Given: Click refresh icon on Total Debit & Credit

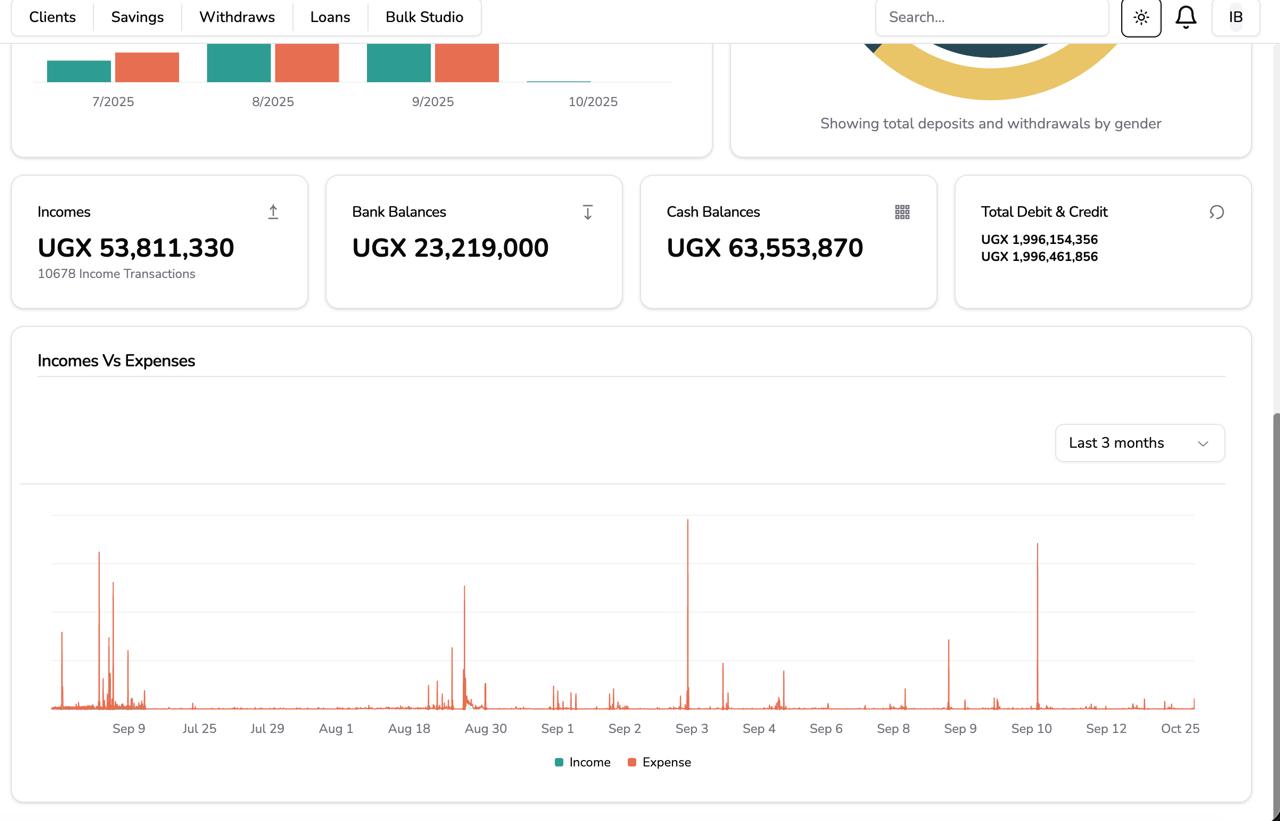Looking at the screenshot, I should (x=1216, y=212).
